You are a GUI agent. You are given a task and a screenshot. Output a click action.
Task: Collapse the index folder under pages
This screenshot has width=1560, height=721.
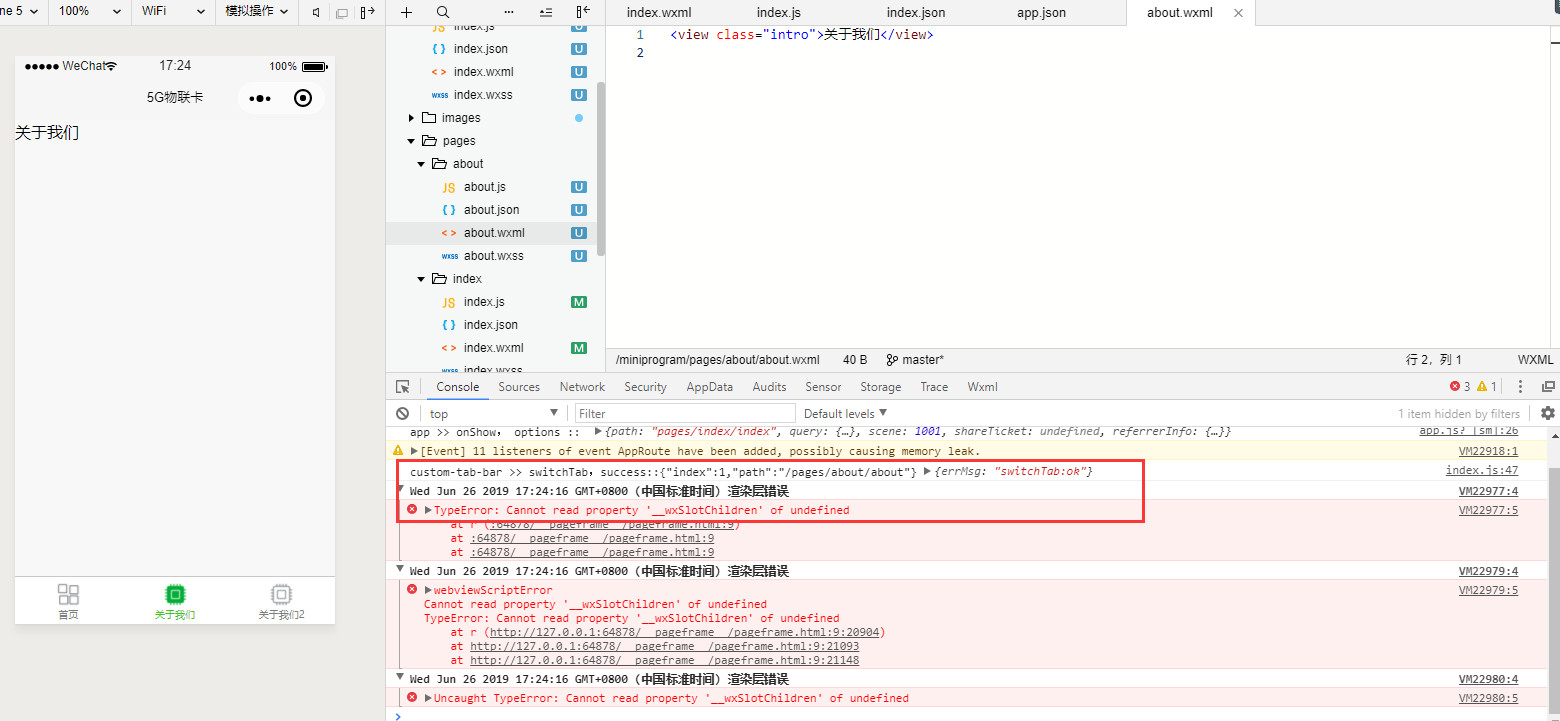tap(421, 279)
